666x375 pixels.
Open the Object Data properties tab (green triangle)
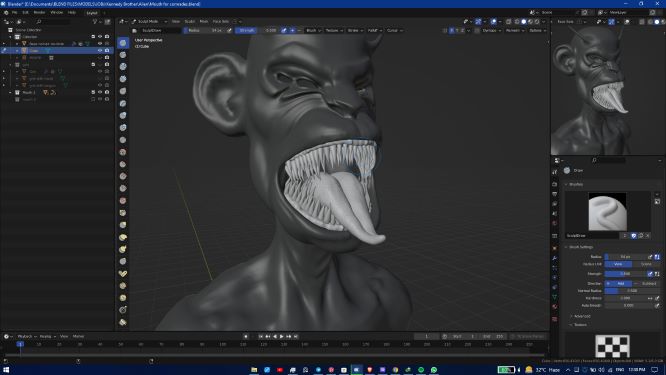point(555,296)
